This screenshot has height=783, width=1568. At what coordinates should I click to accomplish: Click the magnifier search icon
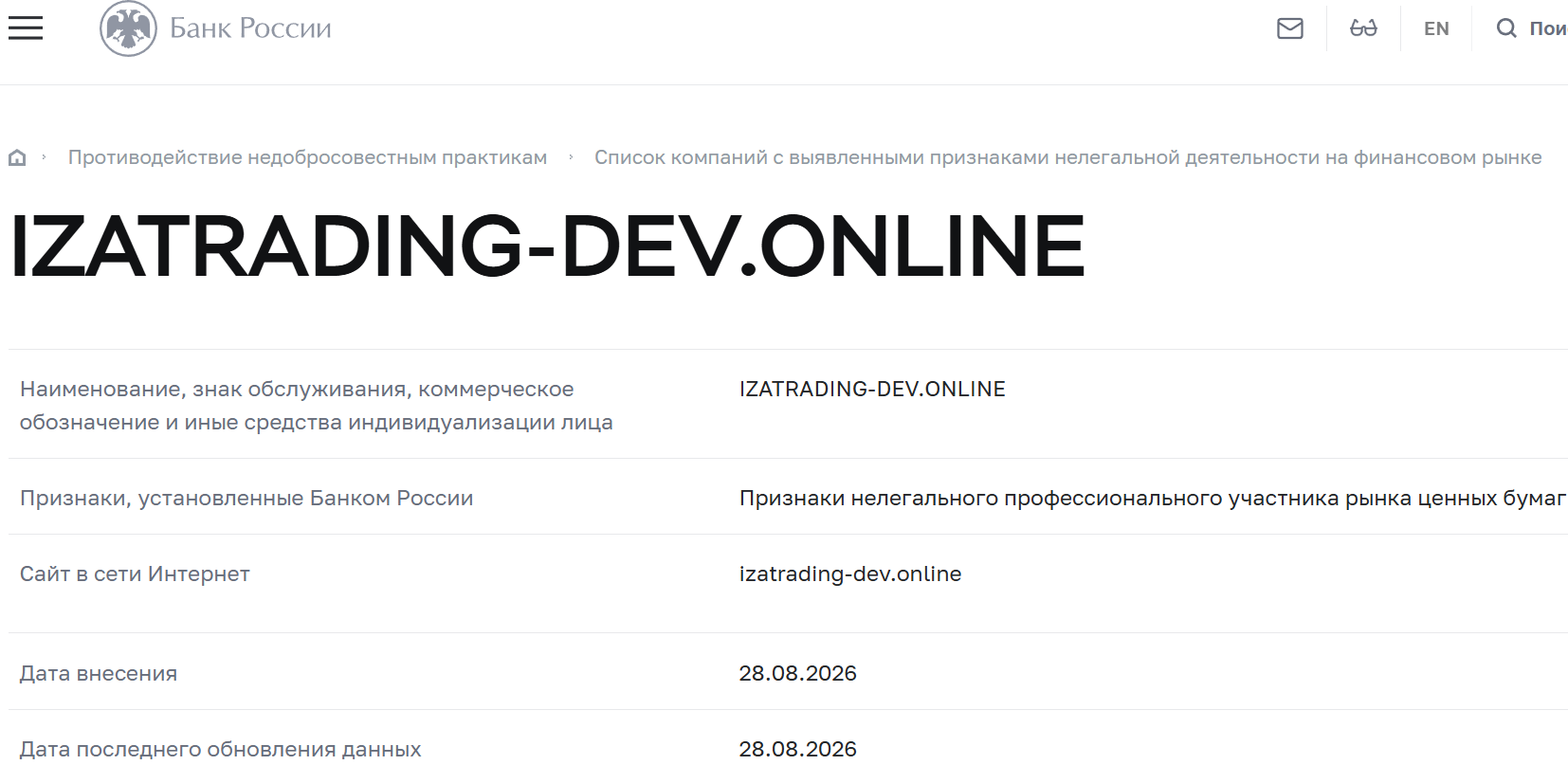point(1506,28)
